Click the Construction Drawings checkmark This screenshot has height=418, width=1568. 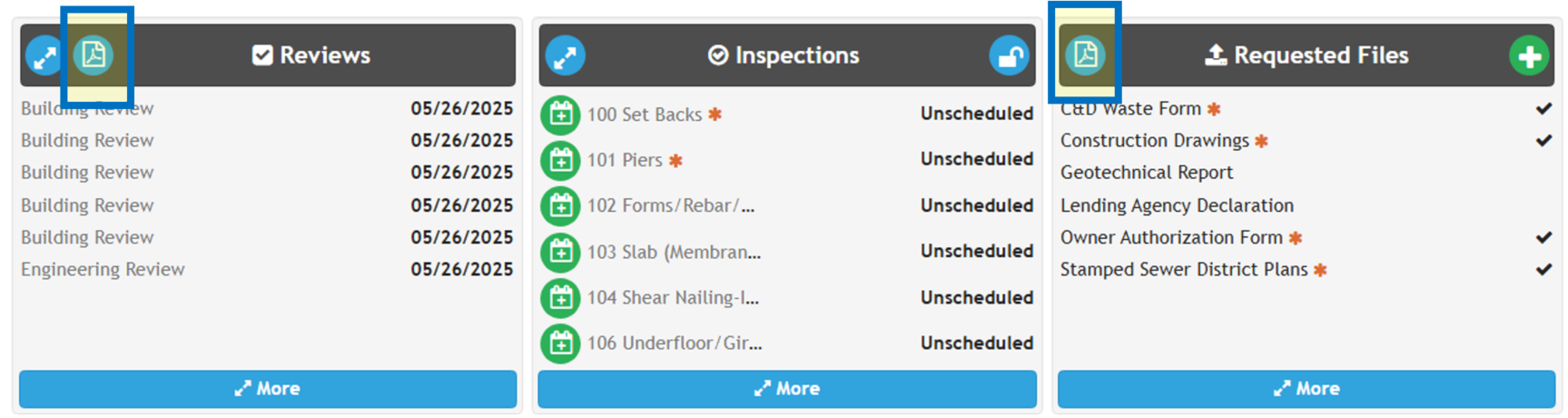point(1543,141)
